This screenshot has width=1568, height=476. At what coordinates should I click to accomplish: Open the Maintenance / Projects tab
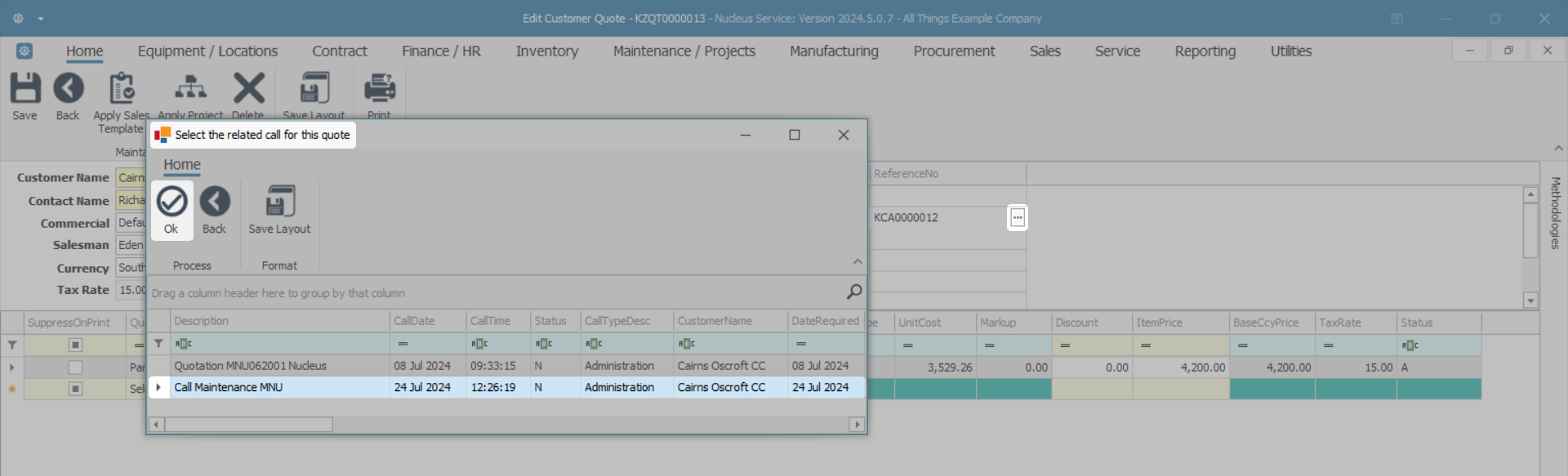(684, 51)
